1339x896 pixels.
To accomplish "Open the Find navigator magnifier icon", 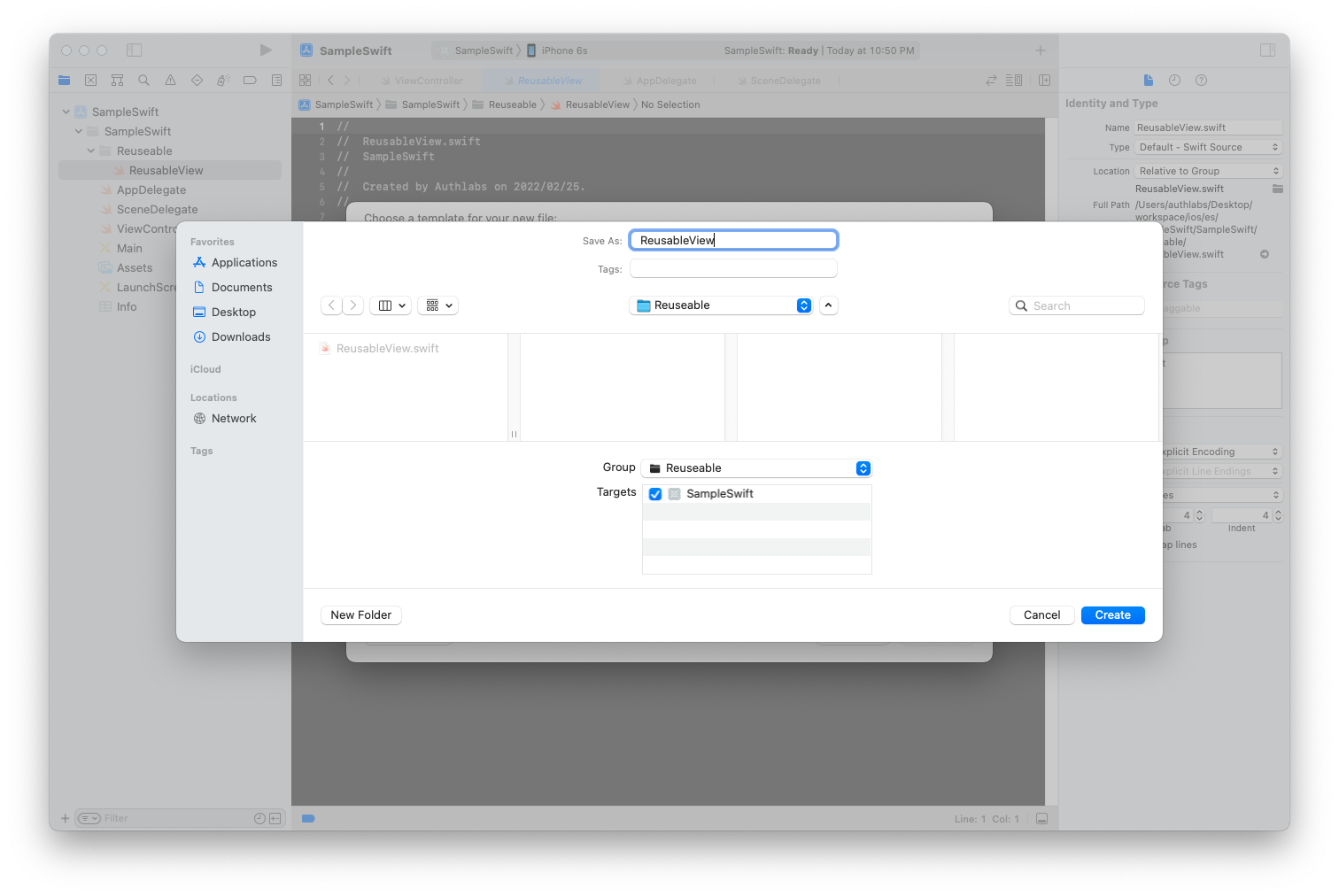I will 143,81.
